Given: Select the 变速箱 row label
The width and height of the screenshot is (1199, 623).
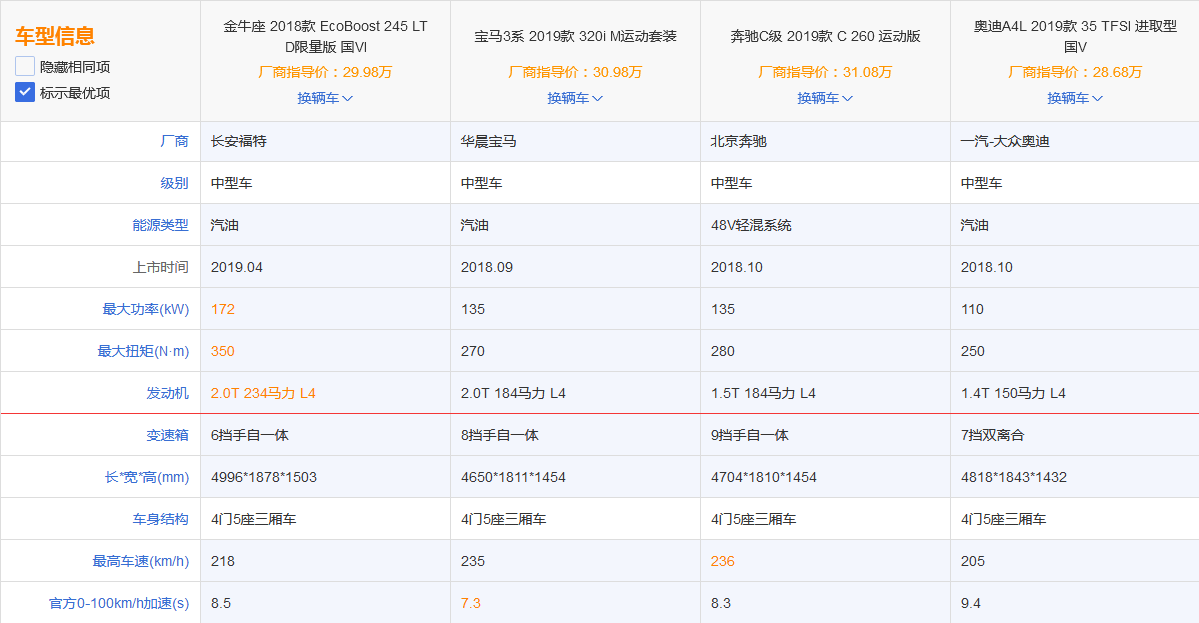Looking at the screenshot, I should tap(167, 436).
